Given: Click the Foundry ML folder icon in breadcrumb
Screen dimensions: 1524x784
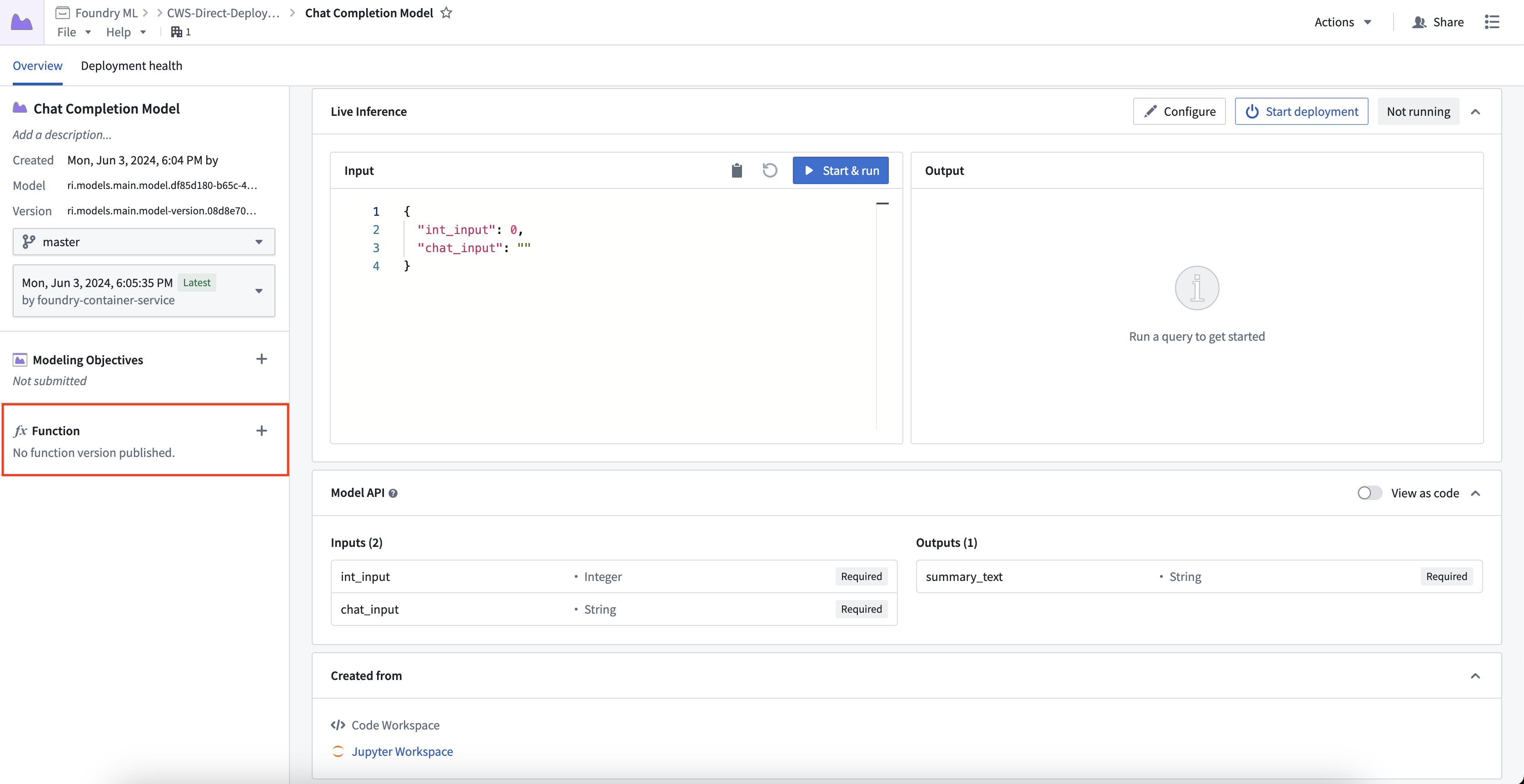Looking at the screenshot, I should click(63, 12).
